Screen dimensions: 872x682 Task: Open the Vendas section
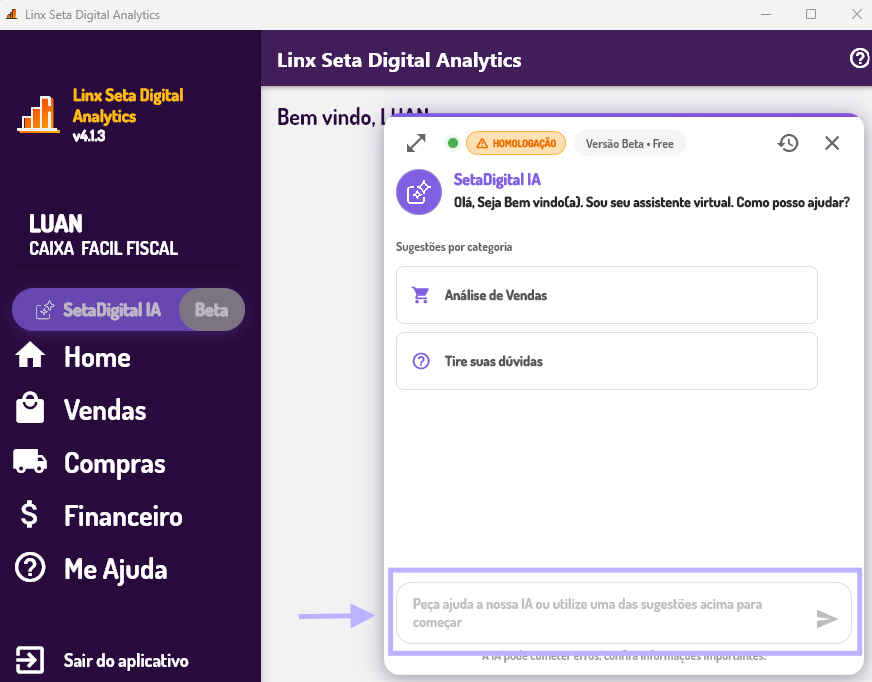(x=105, y=410)
